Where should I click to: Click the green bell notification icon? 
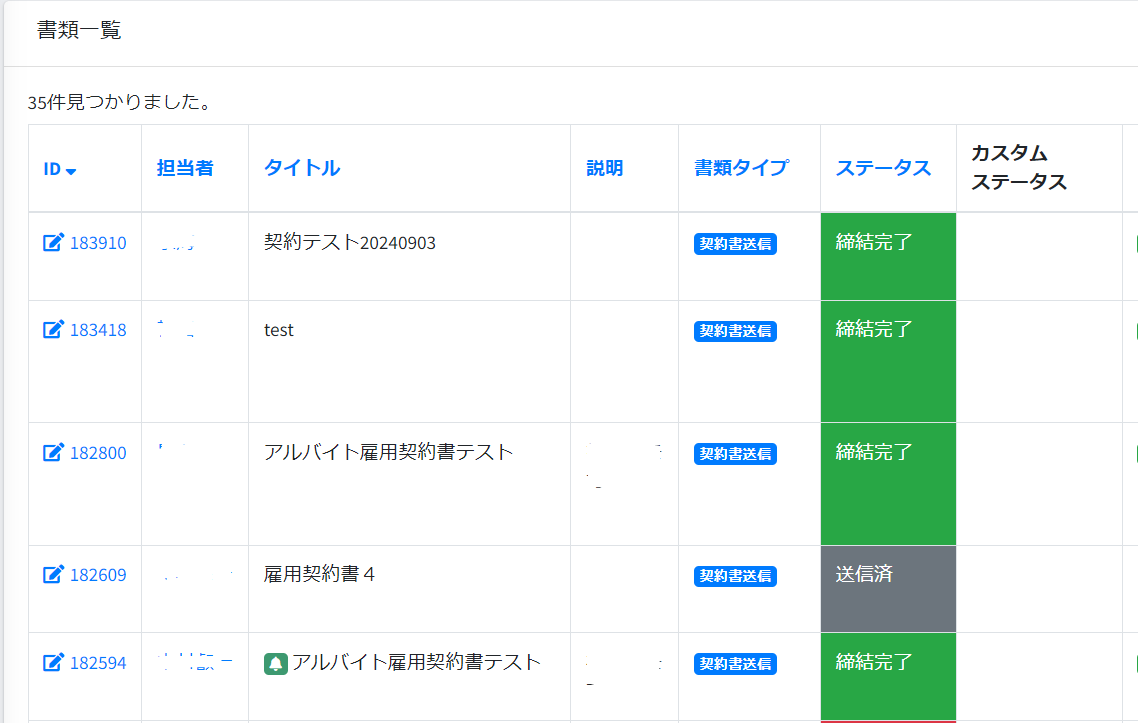[275, 663]
